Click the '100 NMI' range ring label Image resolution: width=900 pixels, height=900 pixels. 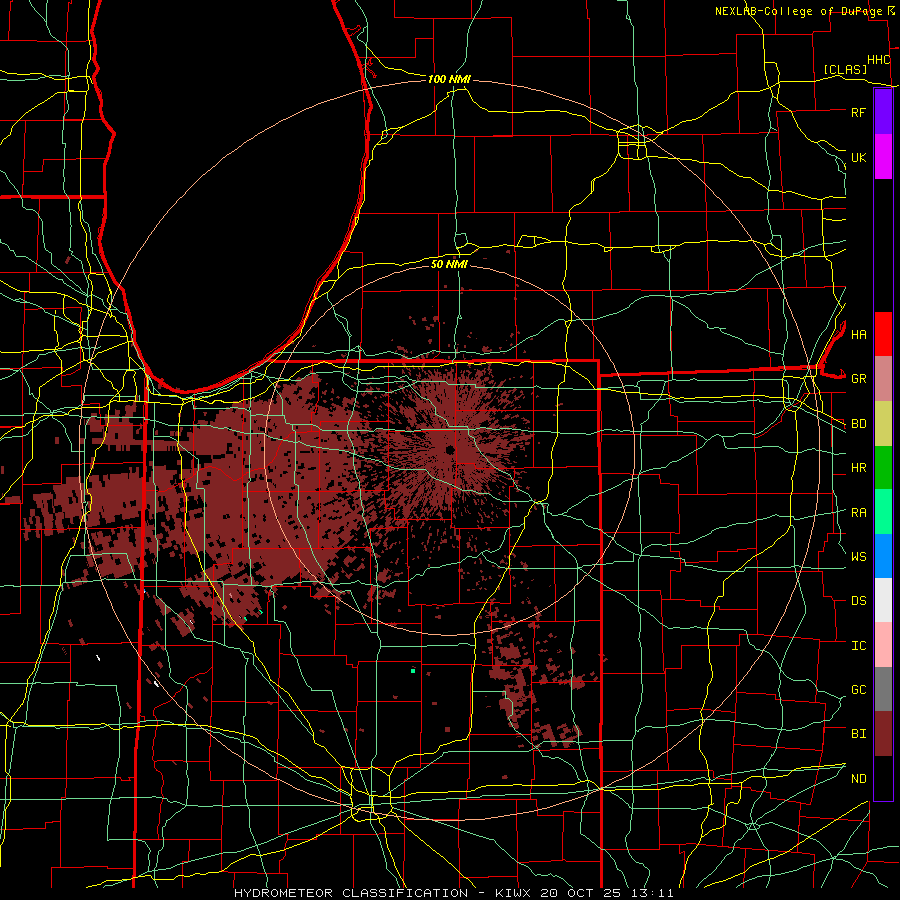pyautogui.click(x=449, y=79)
